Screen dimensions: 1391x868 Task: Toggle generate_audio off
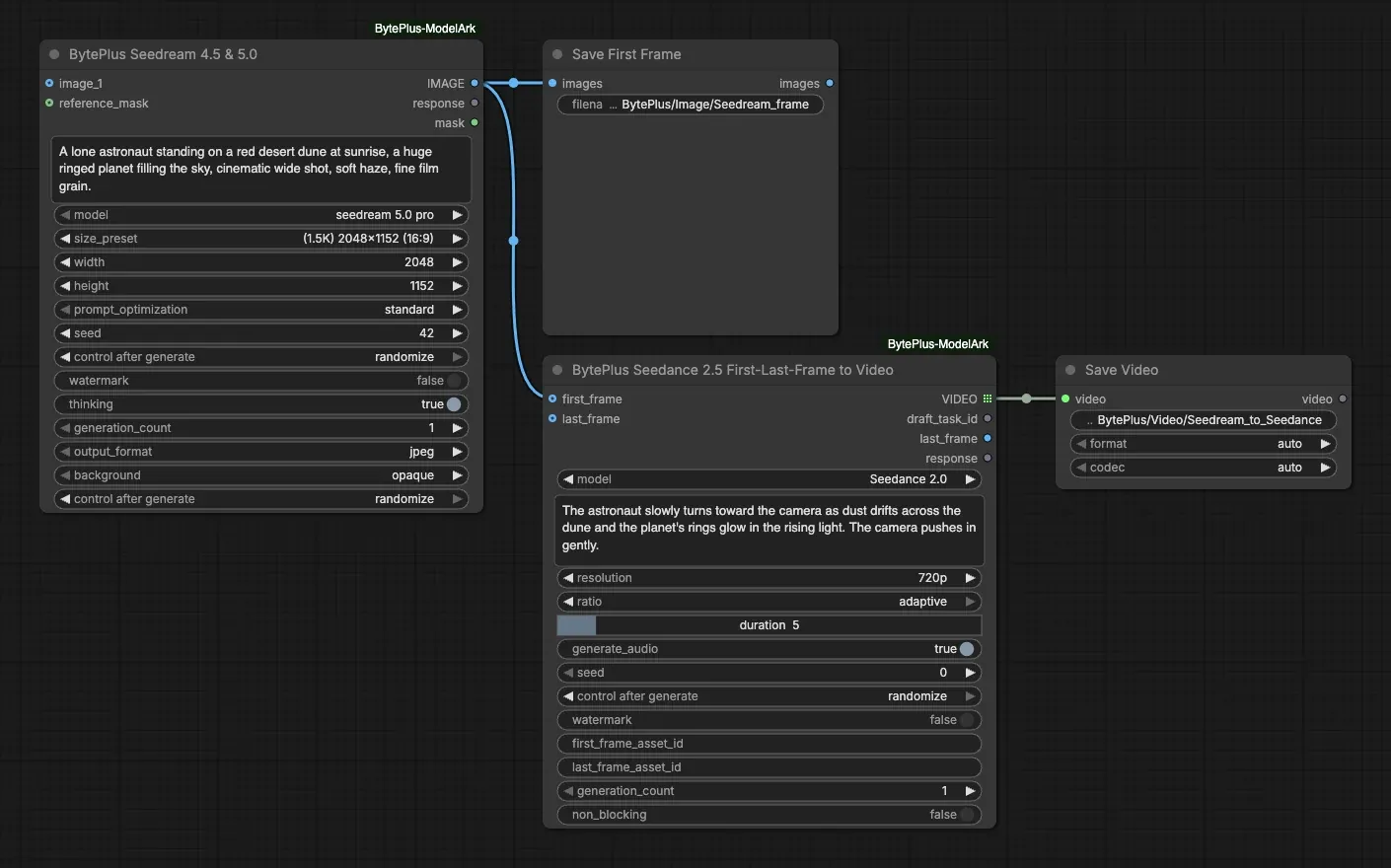pyautogui.click(x=967, y=649)
